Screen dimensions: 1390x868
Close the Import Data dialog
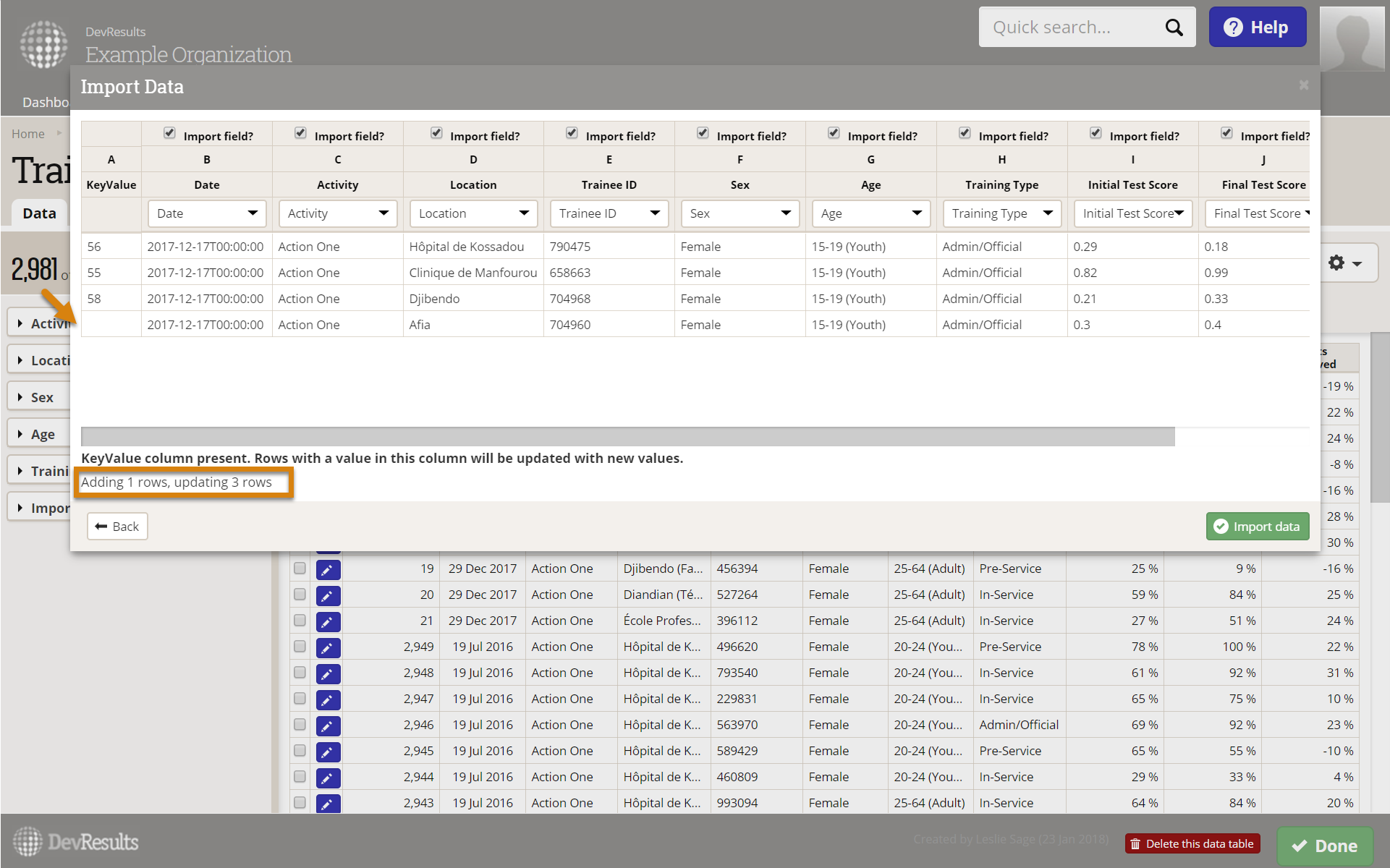1303,85
